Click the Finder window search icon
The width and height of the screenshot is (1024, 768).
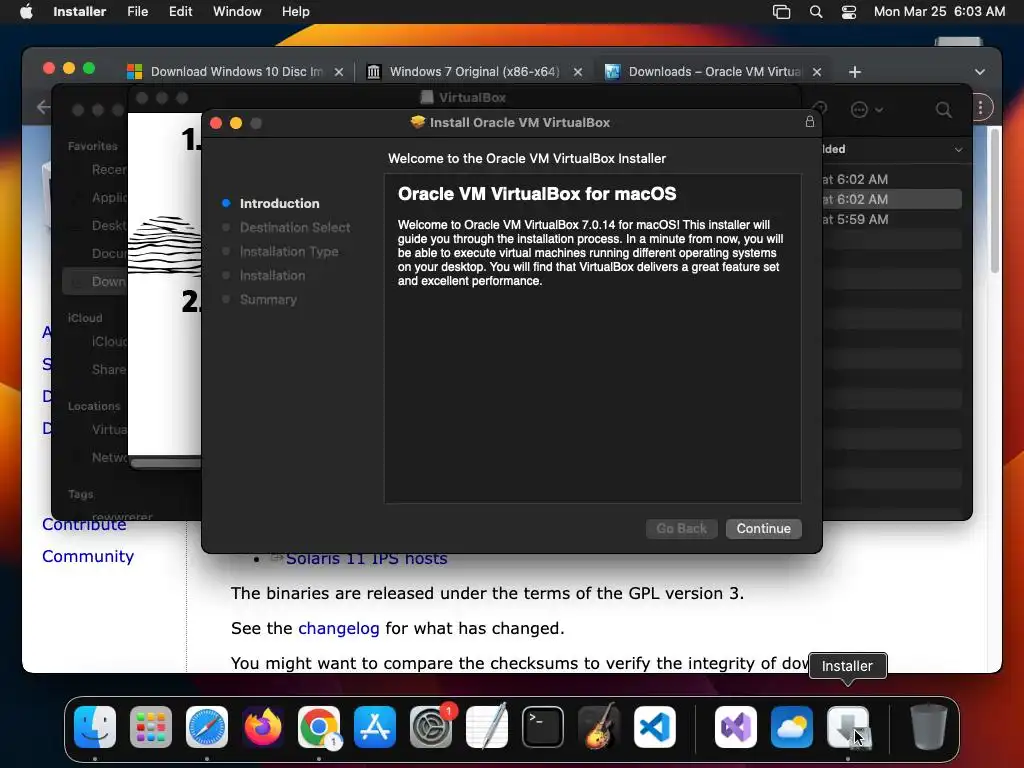pyautogui.click(x=943, y=110)
